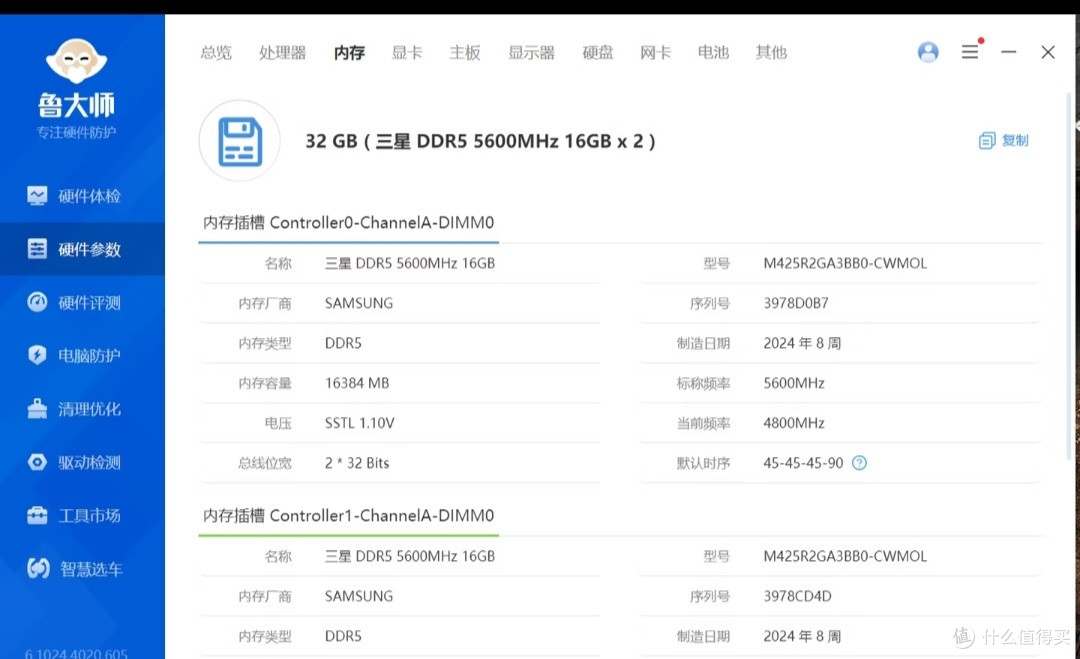Click the title 32 GB ( 三星 DDR5 5600MHz 16GB x 2 )

tap(480, 141)
